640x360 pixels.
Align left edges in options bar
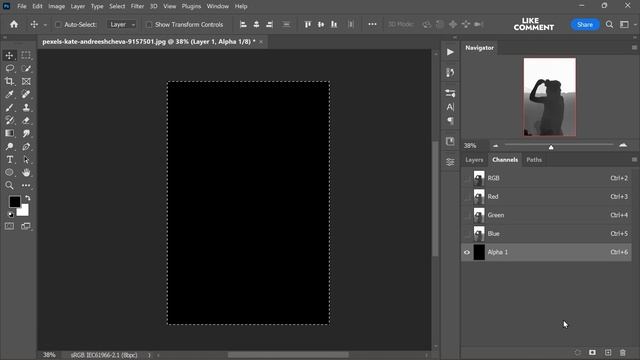243,24
